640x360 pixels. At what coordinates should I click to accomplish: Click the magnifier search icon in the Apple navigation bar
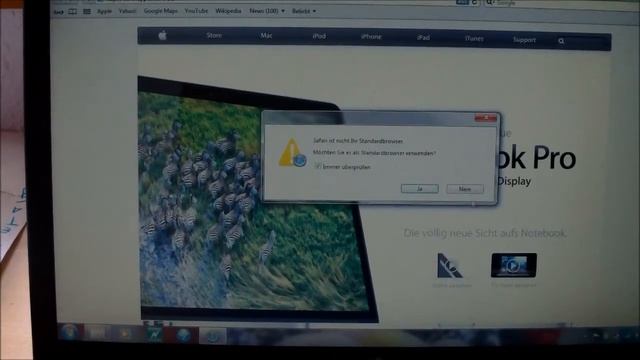tap(561, 41)
